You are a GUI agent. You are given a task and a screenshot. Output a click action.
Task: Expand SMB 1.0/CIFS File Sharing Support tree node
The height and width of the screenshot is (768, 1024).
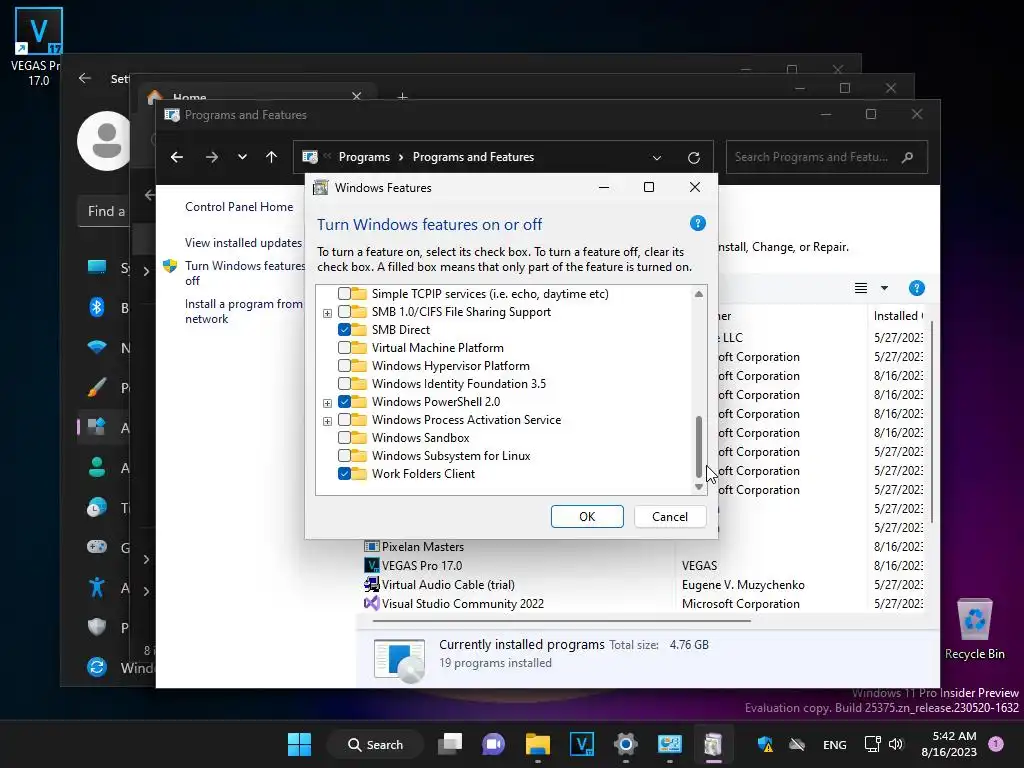pyautogui.click(x=327, y=313)
